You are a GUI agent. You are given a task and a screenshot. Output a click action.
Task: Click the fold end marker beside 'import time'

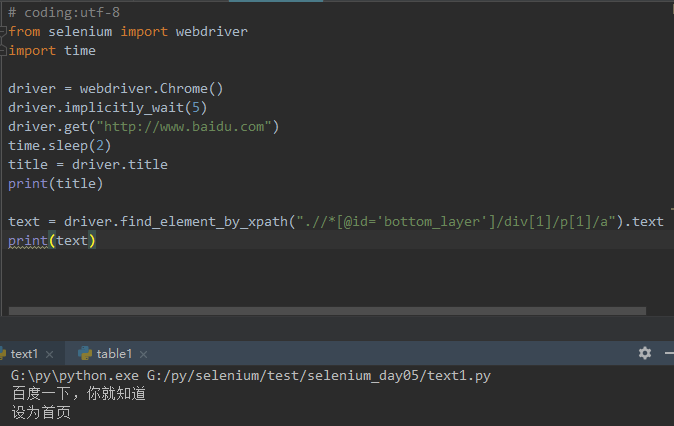[x=4, y=50]
